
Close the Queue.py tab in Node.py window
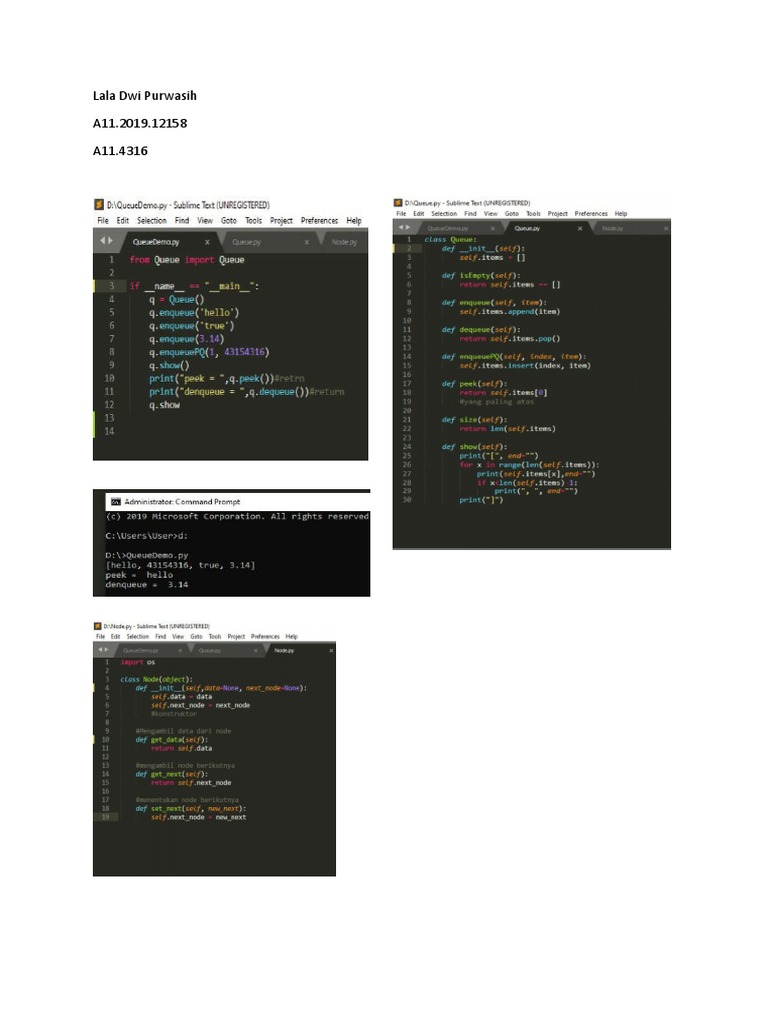[x=256, y=650]
